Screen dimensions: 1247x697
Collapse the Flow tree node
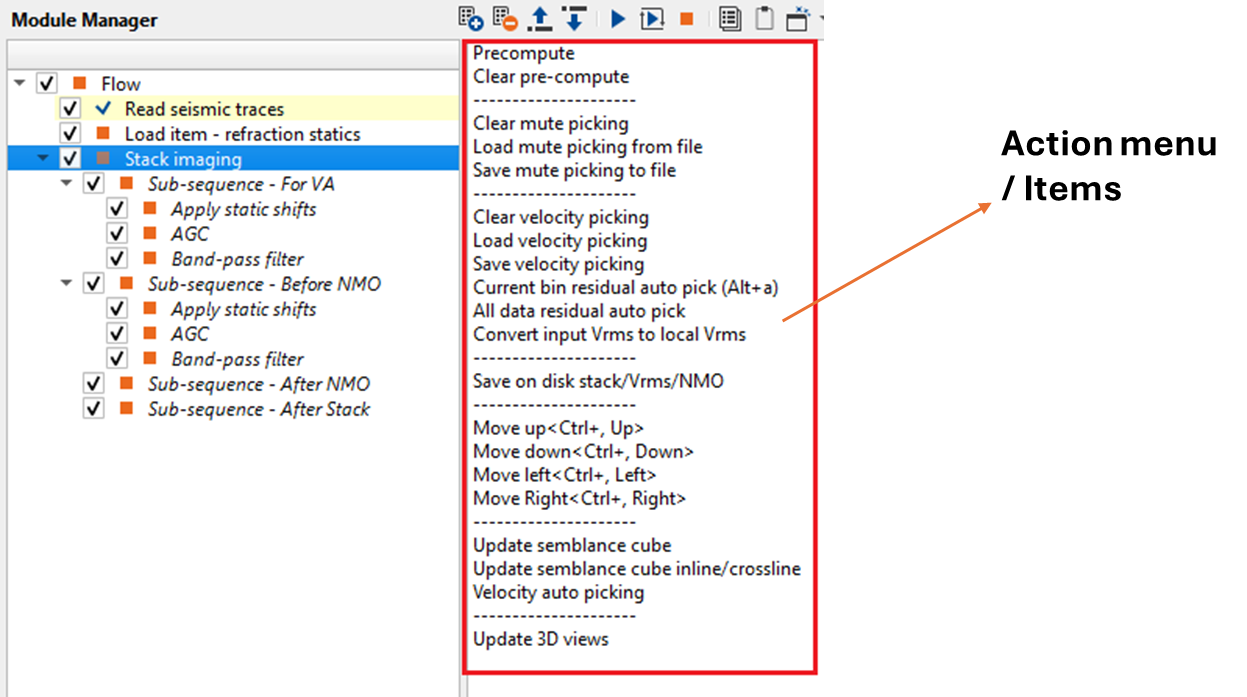(x=19, y=84)
